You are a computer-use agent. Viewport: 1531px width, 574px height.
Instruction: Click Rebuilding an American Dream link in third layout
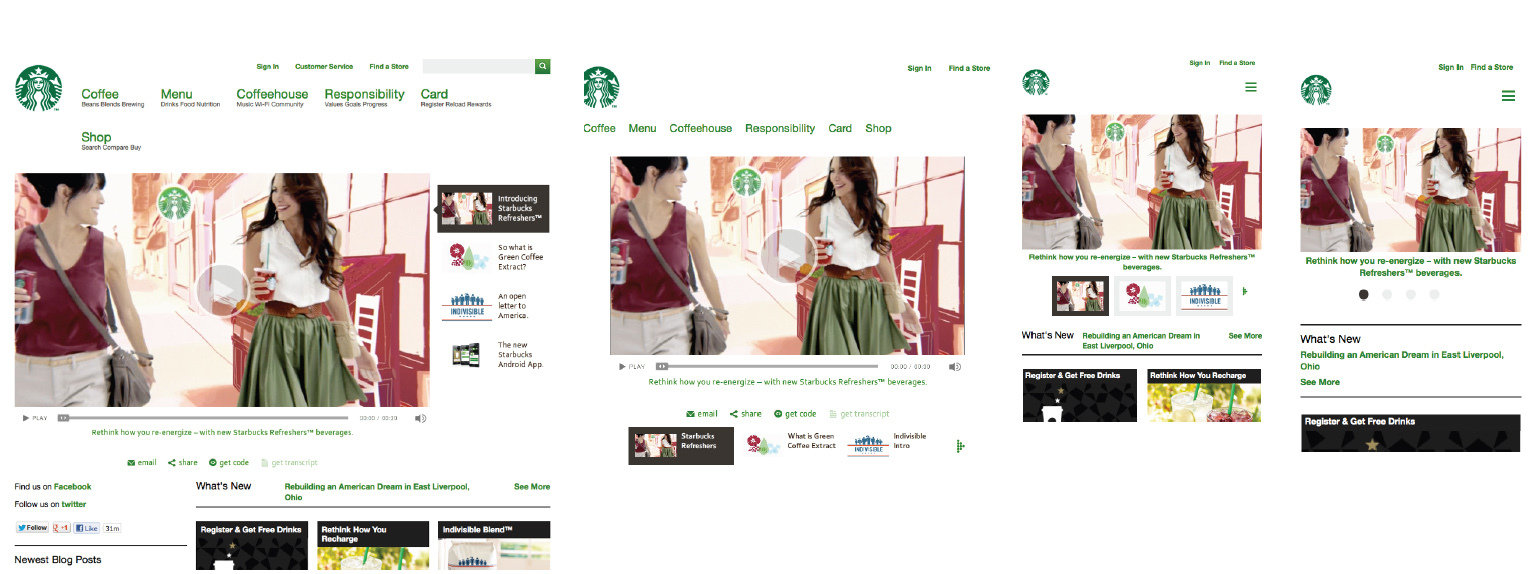click(x=1141, y=340)
